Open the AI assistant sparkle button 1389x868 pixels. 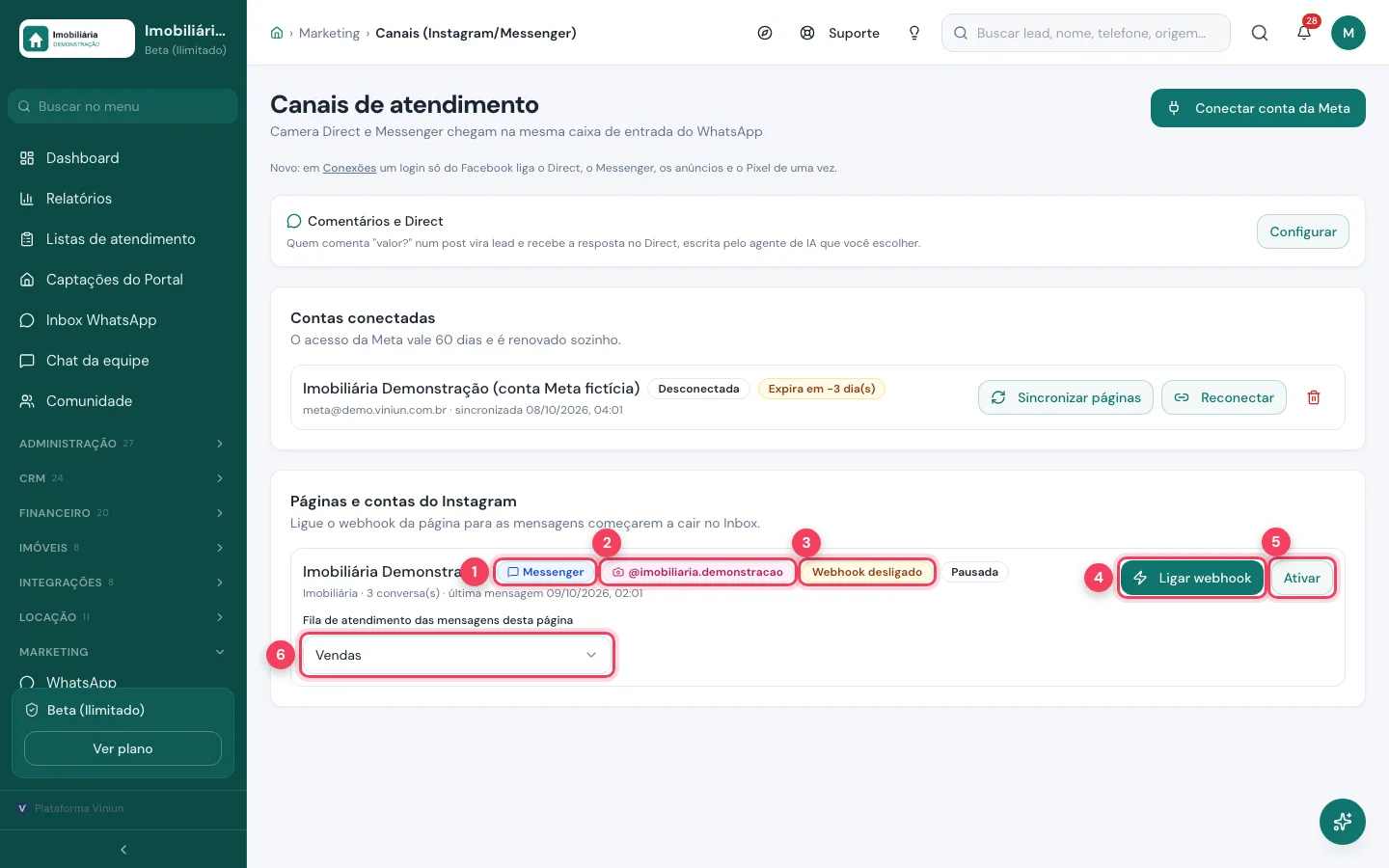point(1343,822)
